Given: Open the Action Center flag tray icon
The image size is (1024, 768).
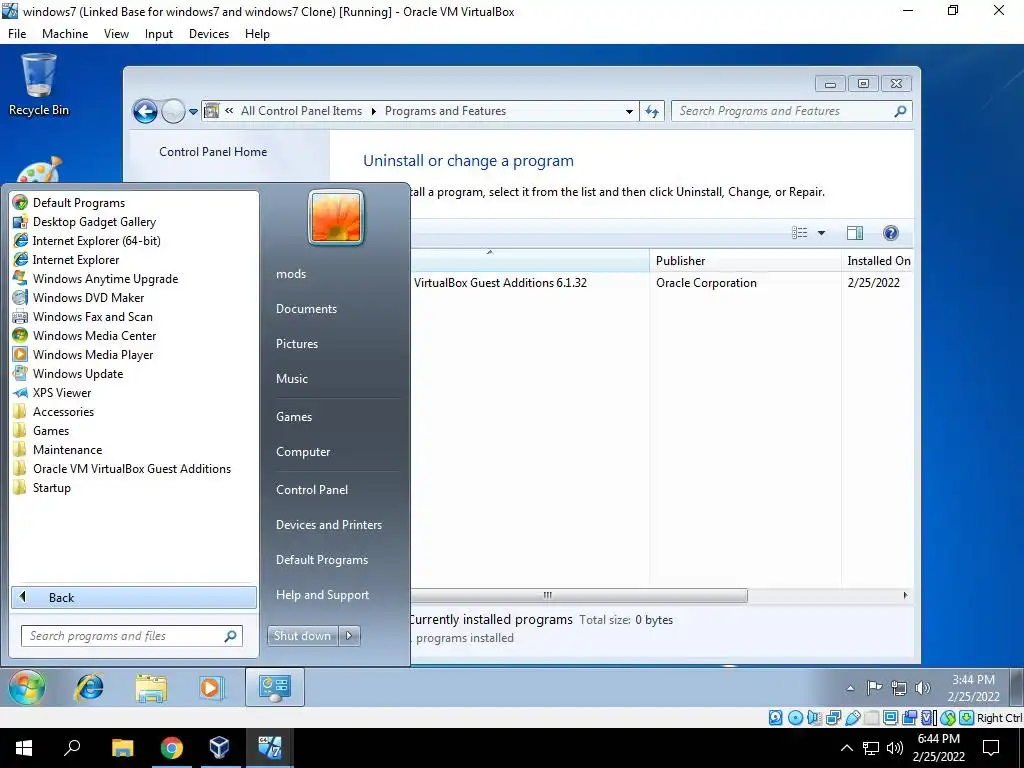Looking at the screenshot, I should point(874,688).
